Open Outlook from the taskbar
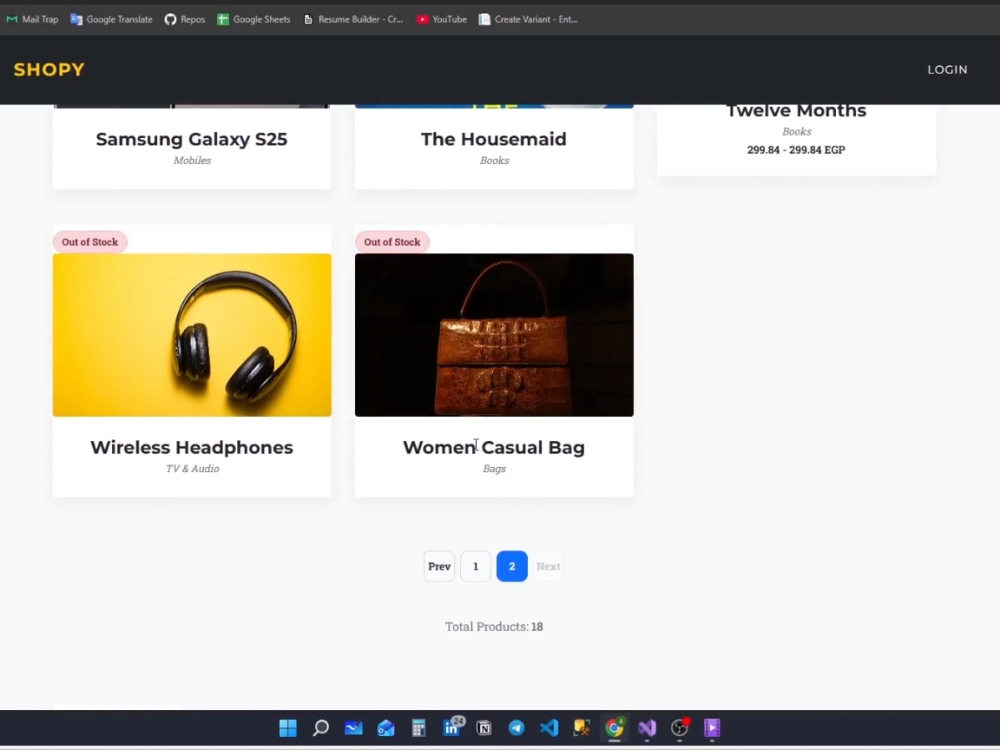The image size is (1000, 750). coord(386,728)
